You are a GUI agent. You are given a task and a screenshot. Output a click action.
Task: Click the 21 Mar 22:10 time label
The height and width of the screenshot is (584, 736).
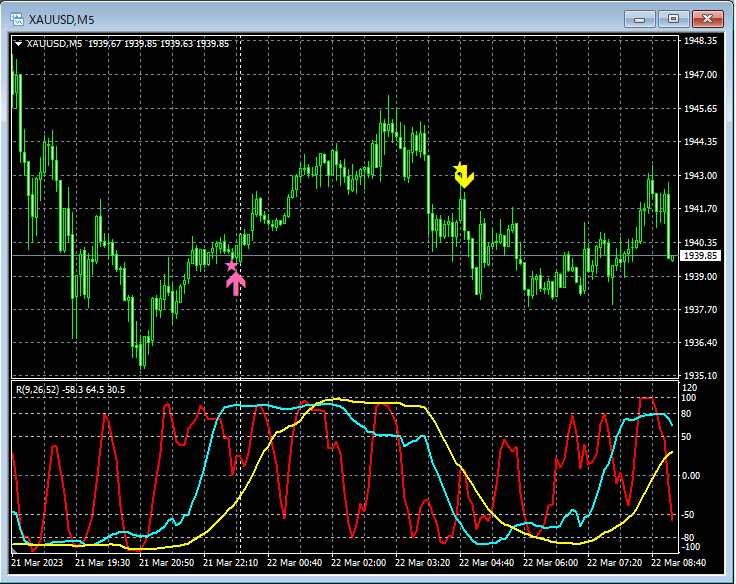click(x=230, y=562)
